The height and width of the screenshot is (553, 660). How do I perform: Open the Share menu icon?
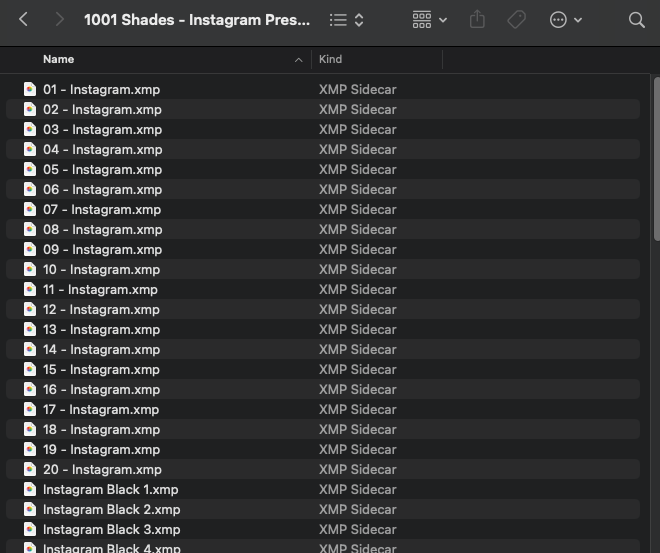477,20
